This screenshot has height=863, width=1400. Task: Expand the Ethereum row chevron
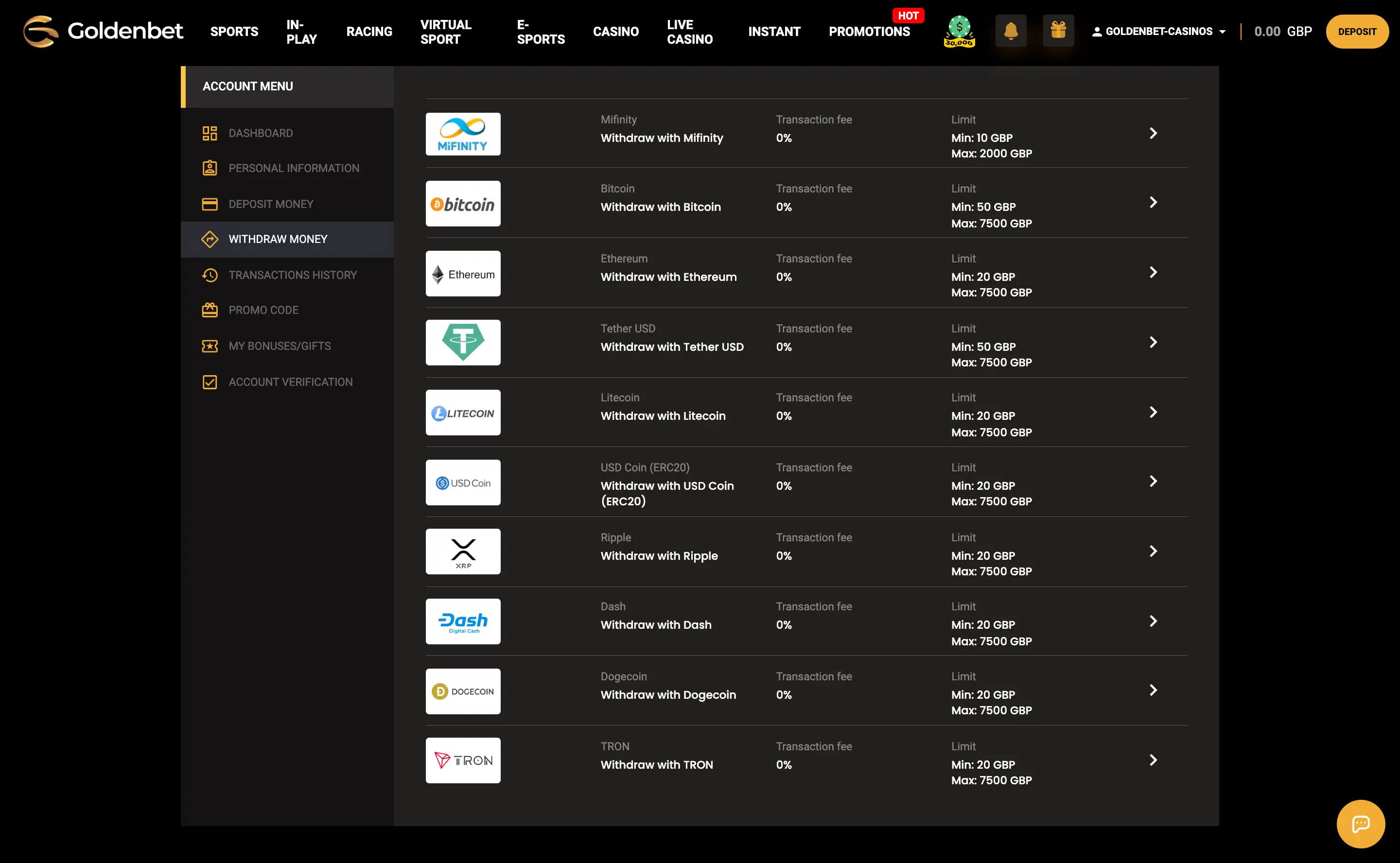click(x=1153, y=272)
